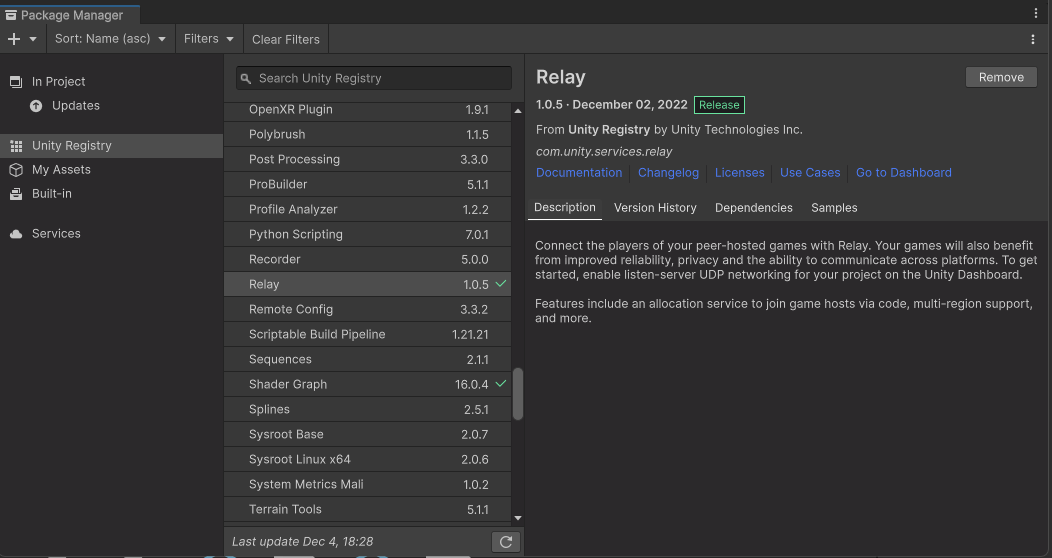The width and height of the screenshot is (1052, 558).
Task: Select the Sysroot Linux x64 package
Action: [368, 459]
